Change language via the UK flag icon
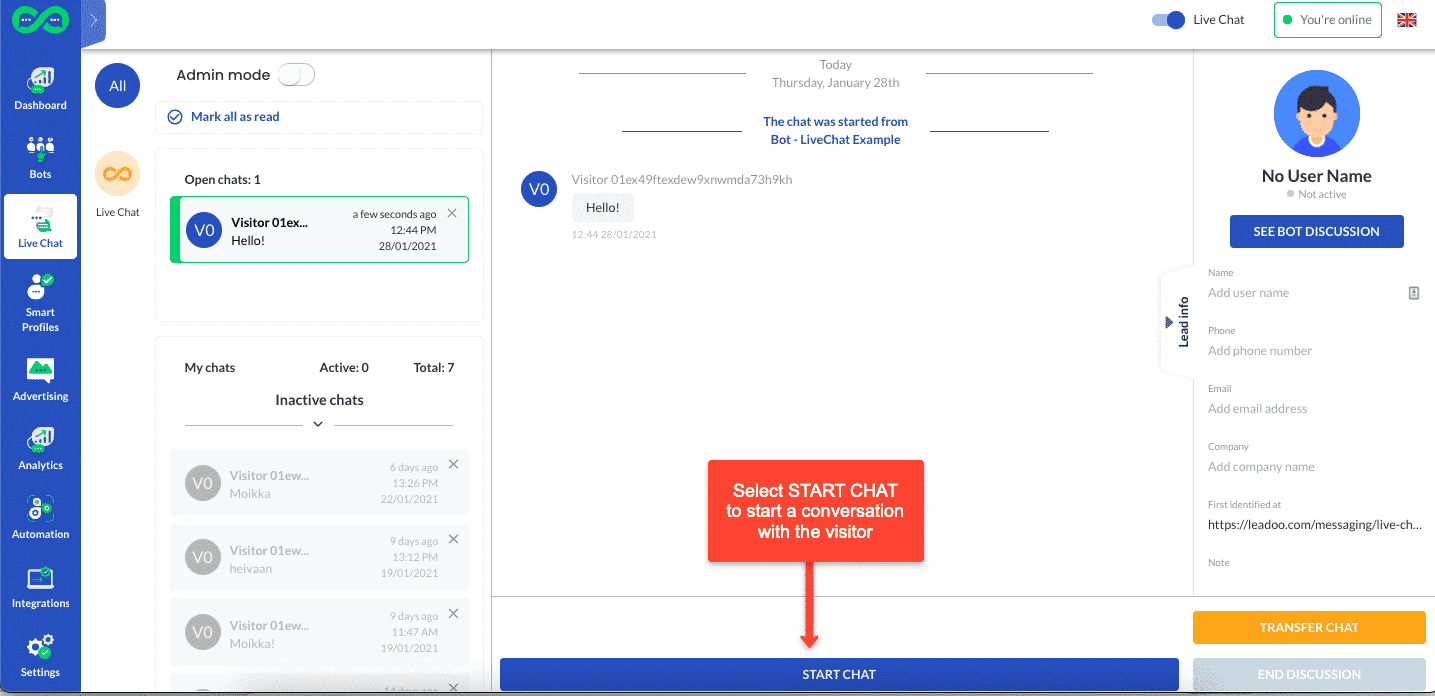The image size is (1435, 696). pyautogui.click(x=1406, y=19)
